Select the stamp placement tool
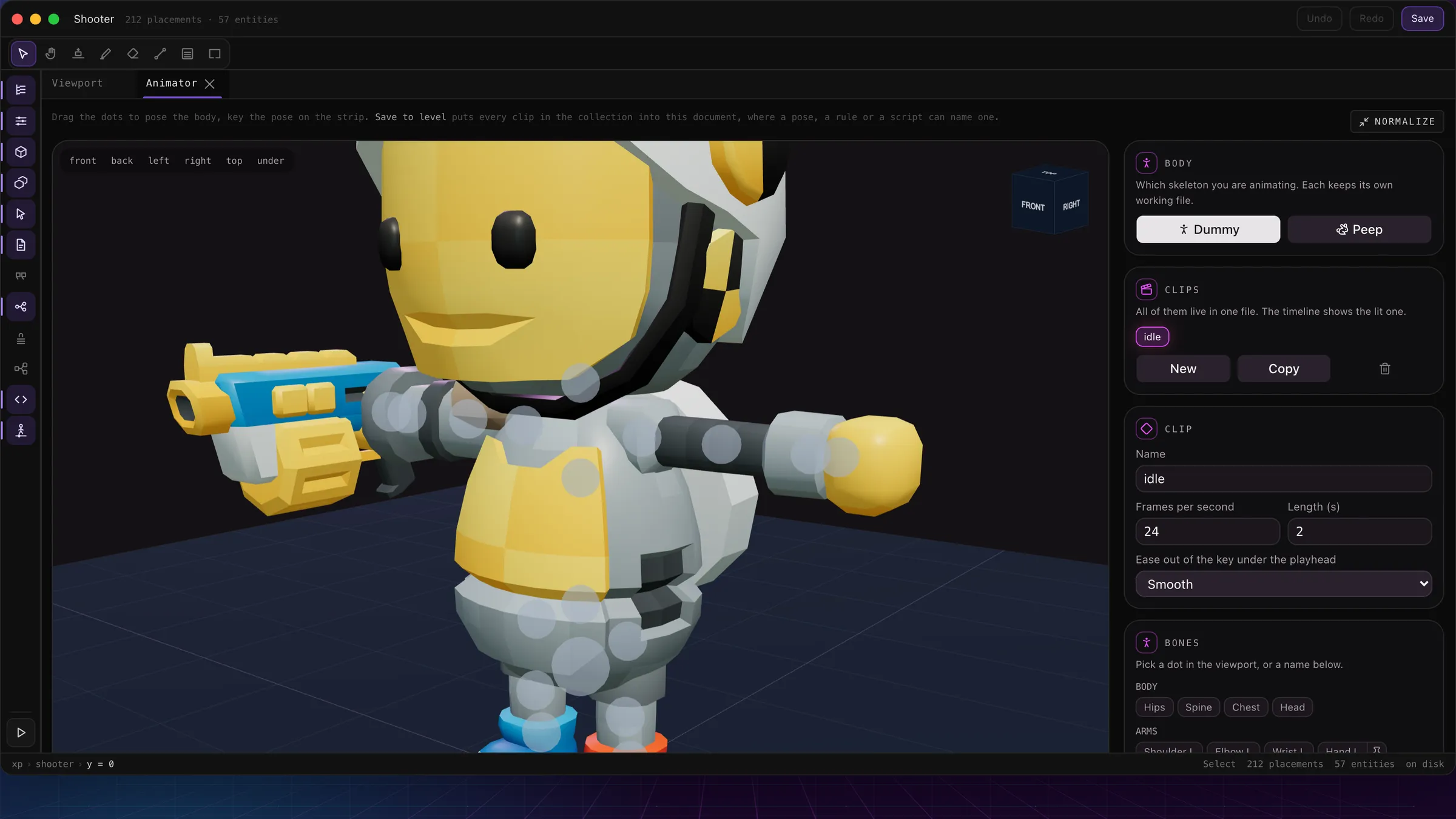This screenshot has width=1456, height=819. (x=78, y=54)
